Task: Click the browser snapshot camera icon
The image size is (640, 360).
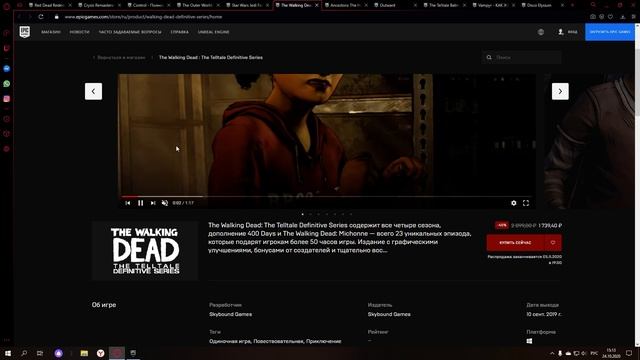Action: point(593,17)
